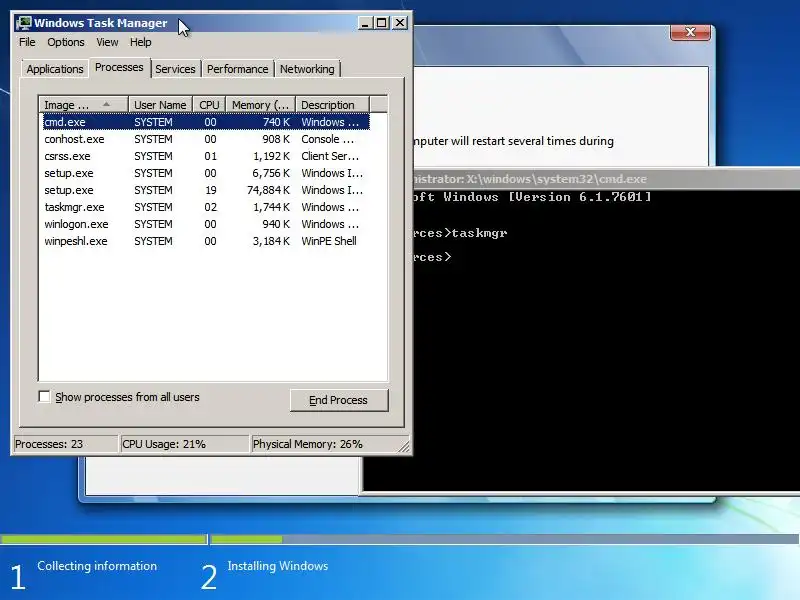Close the Install Windows dialog with red X
The width and height of the screenshot is (800, 600).
coord(690,32)
